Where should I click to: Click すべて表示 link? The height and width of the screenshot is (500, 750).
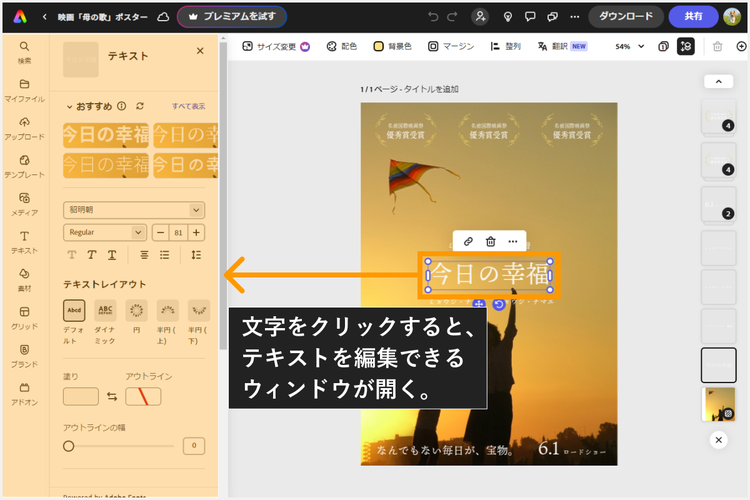pyautogui.click(x=188, y=106)
